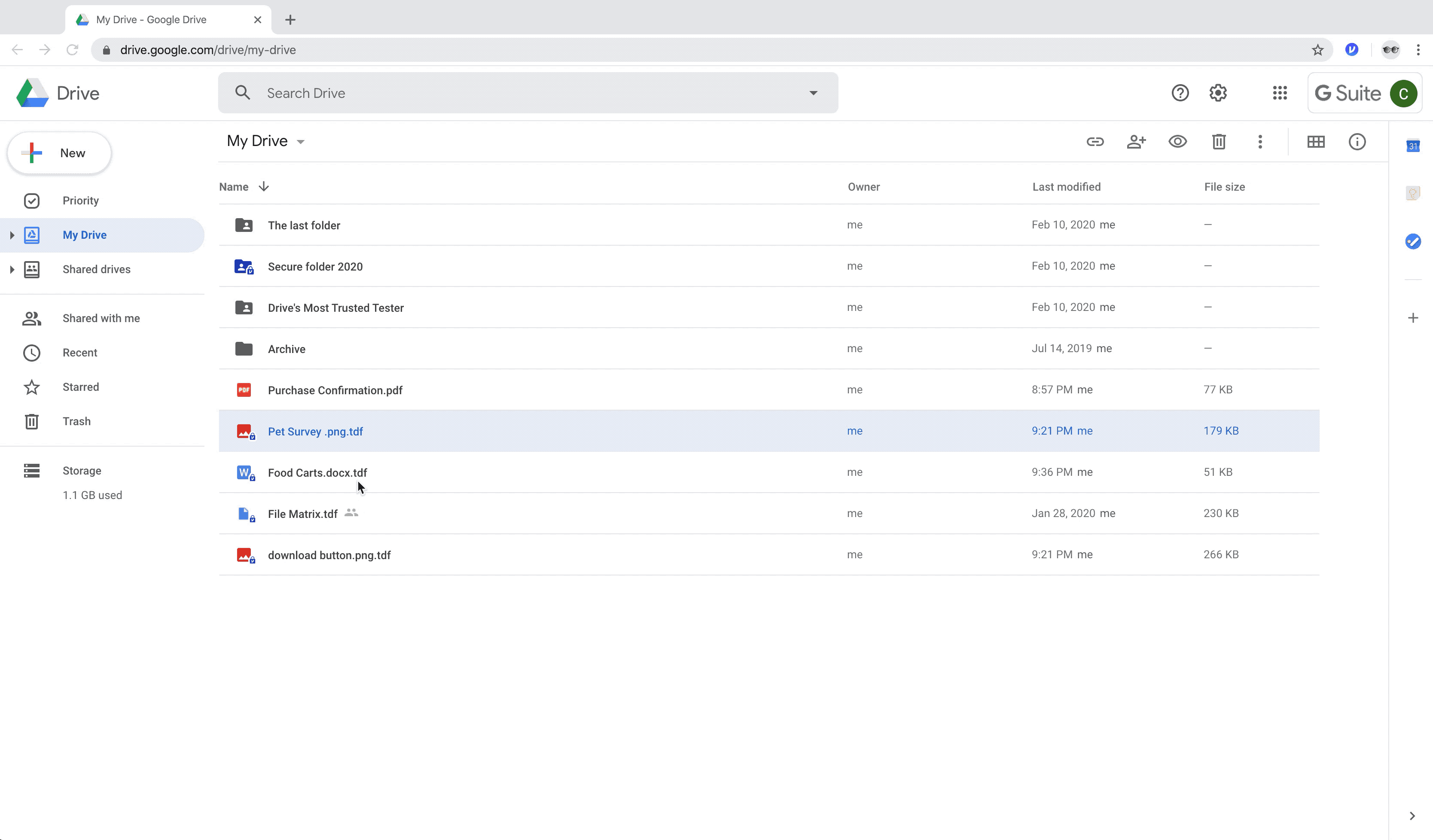Open a new browser tab
1433x840 pixels.
pos(290,20)
